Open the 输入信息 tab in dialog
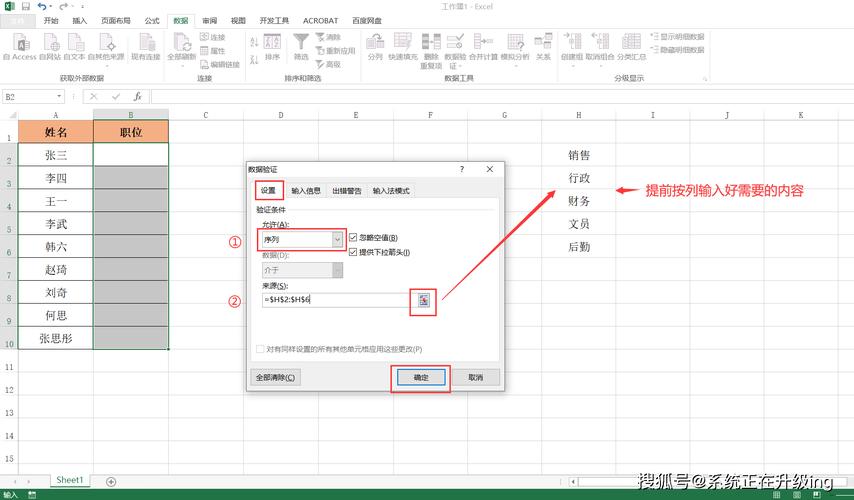Screen dimensions: 854x500 click(306, 191)
